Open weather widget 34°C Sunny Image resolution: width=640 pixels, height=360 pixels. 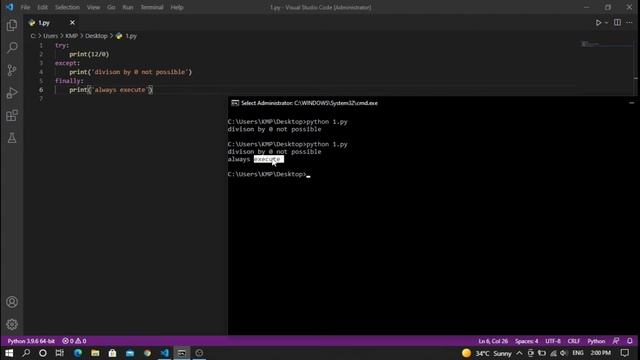487,353
